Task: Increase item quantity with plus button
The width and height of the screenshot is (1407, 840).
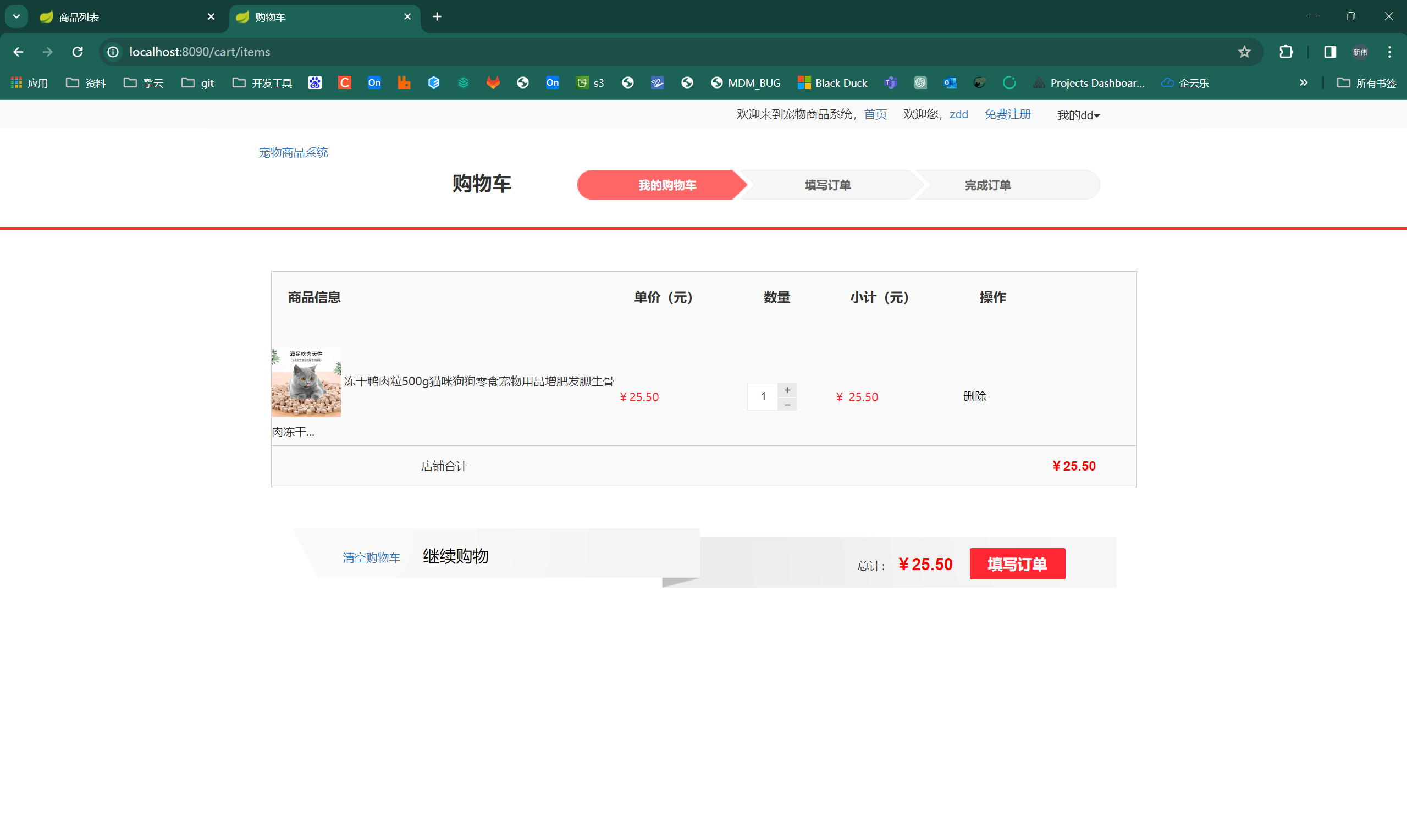Action: (x=787, y=390)
